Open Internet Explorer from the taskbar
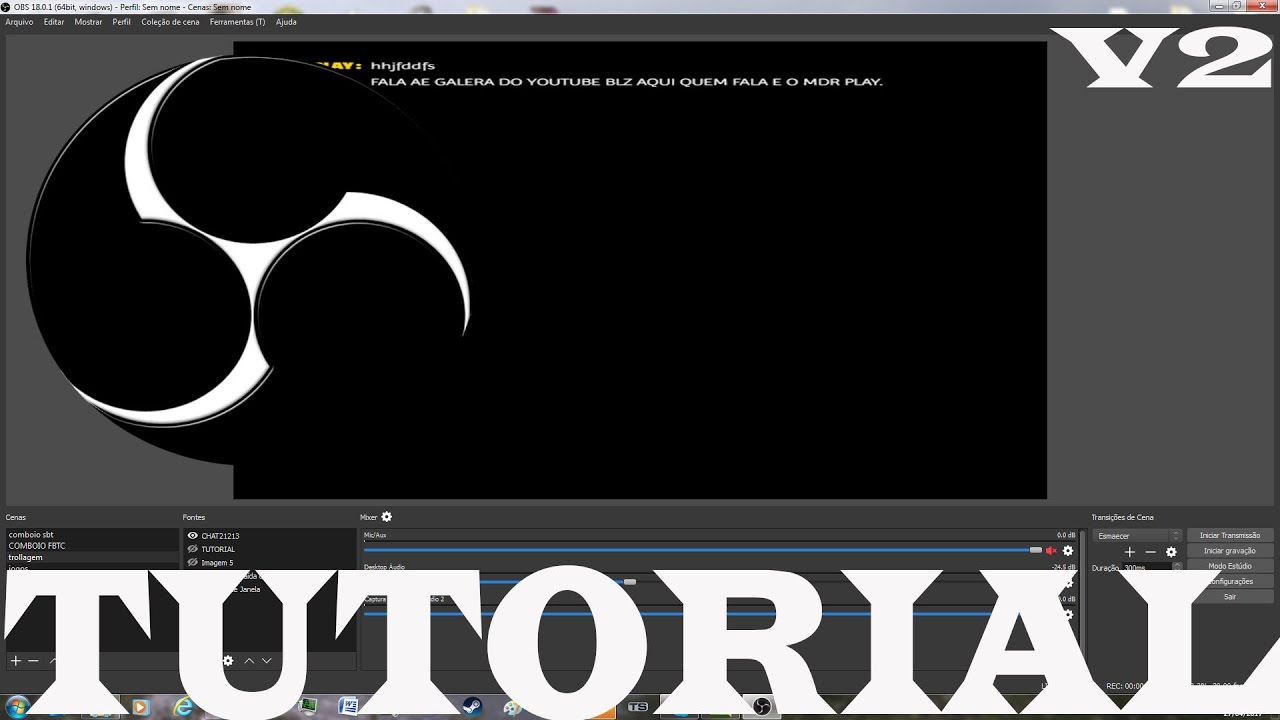This screenshot has width=1280, height=720. coord(183,707)
